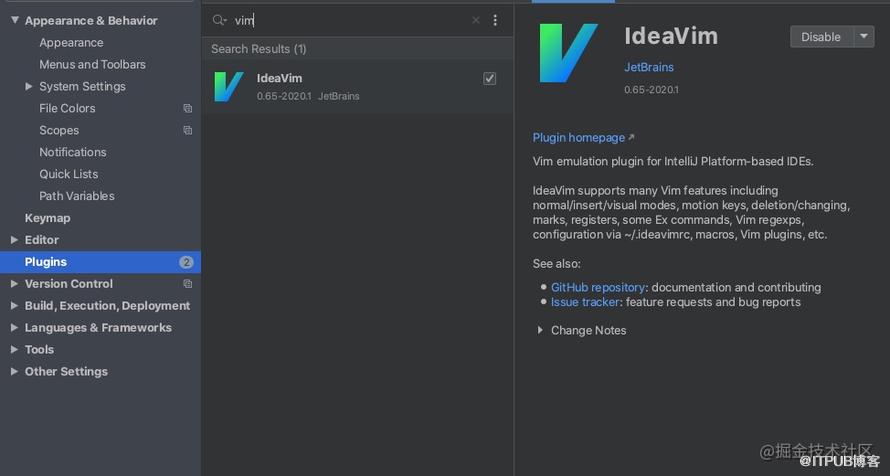
Task: Click the 'See also:' text
Action: (556, 263)
